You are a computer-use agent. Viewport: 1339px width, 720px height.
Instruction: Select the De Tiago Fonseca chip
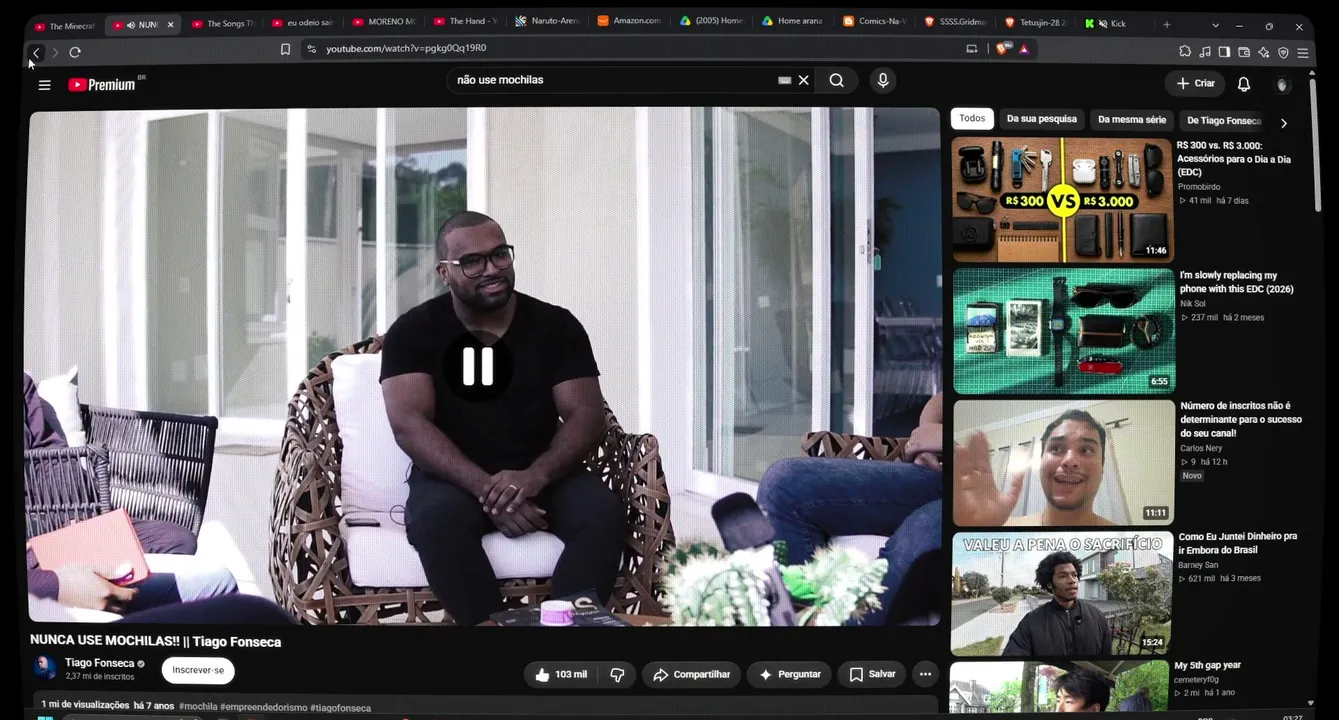point(1224,121)
